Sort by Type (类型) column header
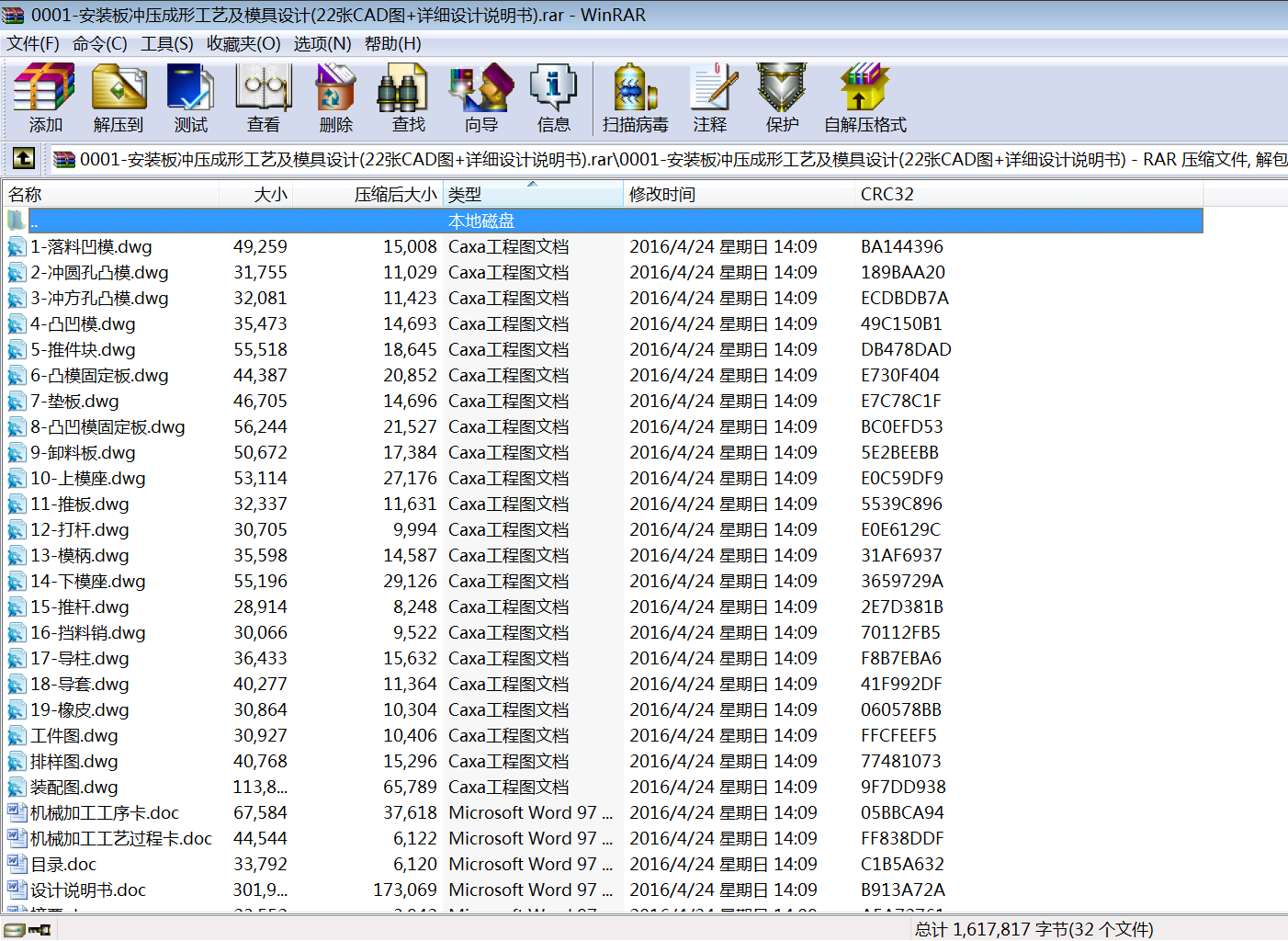The image size is (1288, 941). 533,194
